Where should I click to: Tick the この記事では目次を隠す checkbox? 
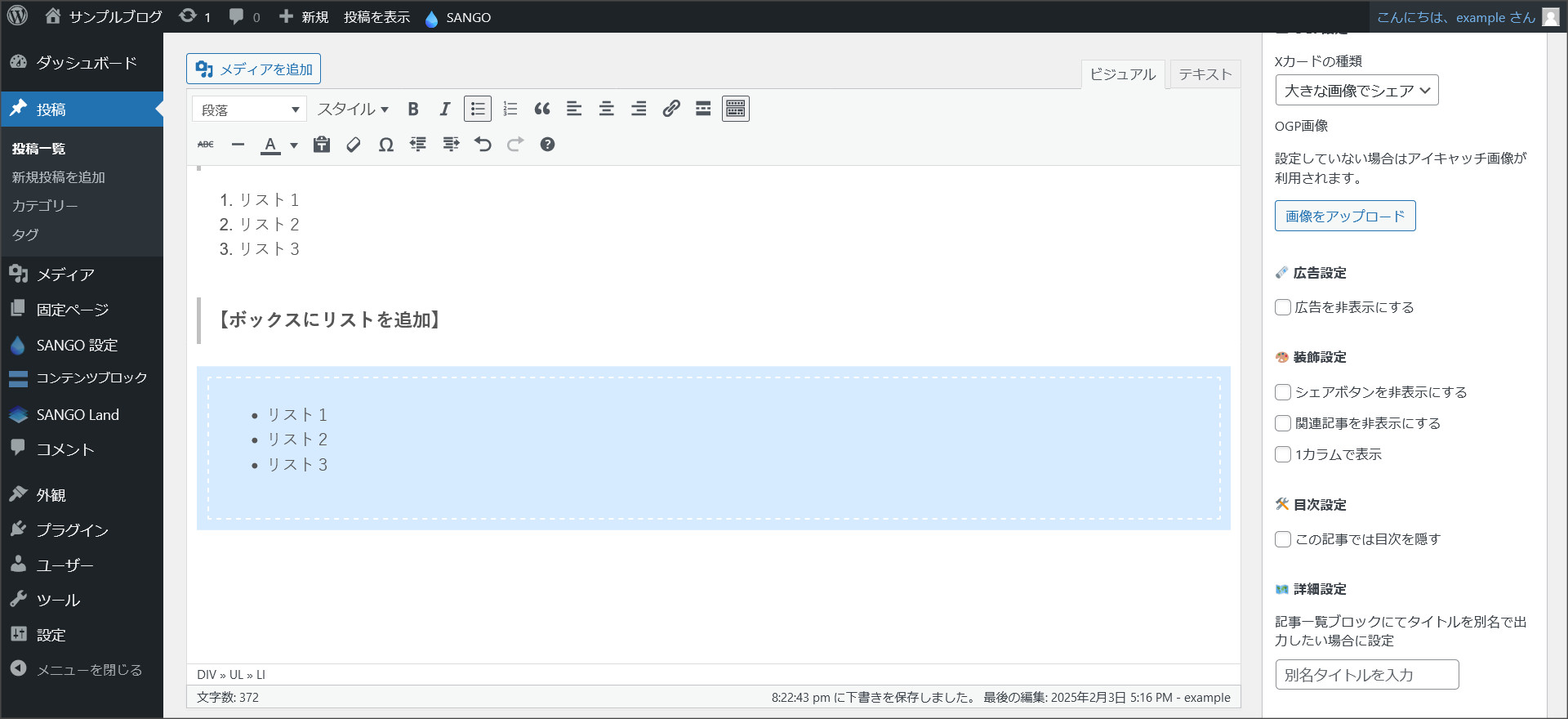coord(1283,539)
